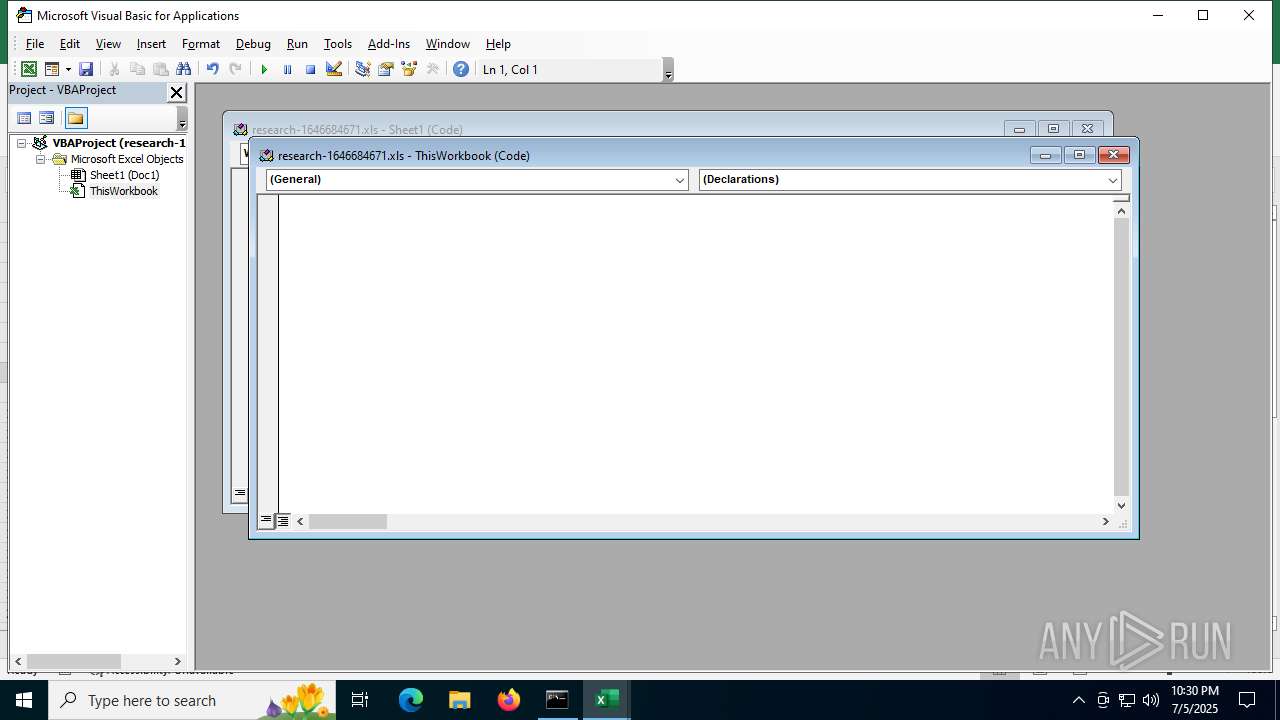Collapse the Microsoft Excel Objects folder
The width and height of the screenshot is (1280, 720).
[x=41, y=159]
